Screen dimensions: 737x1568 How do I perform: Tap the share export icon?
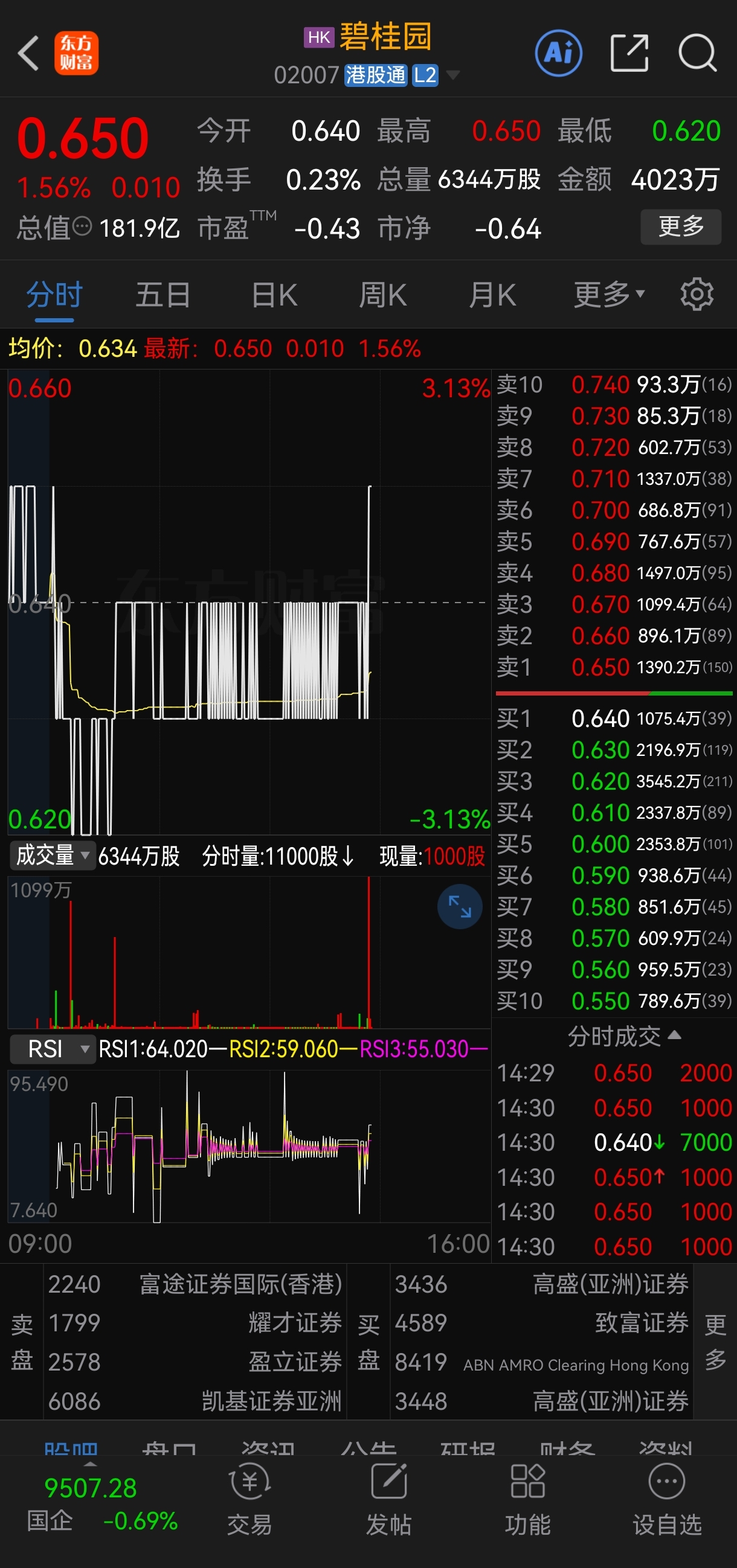coord(629,54)
